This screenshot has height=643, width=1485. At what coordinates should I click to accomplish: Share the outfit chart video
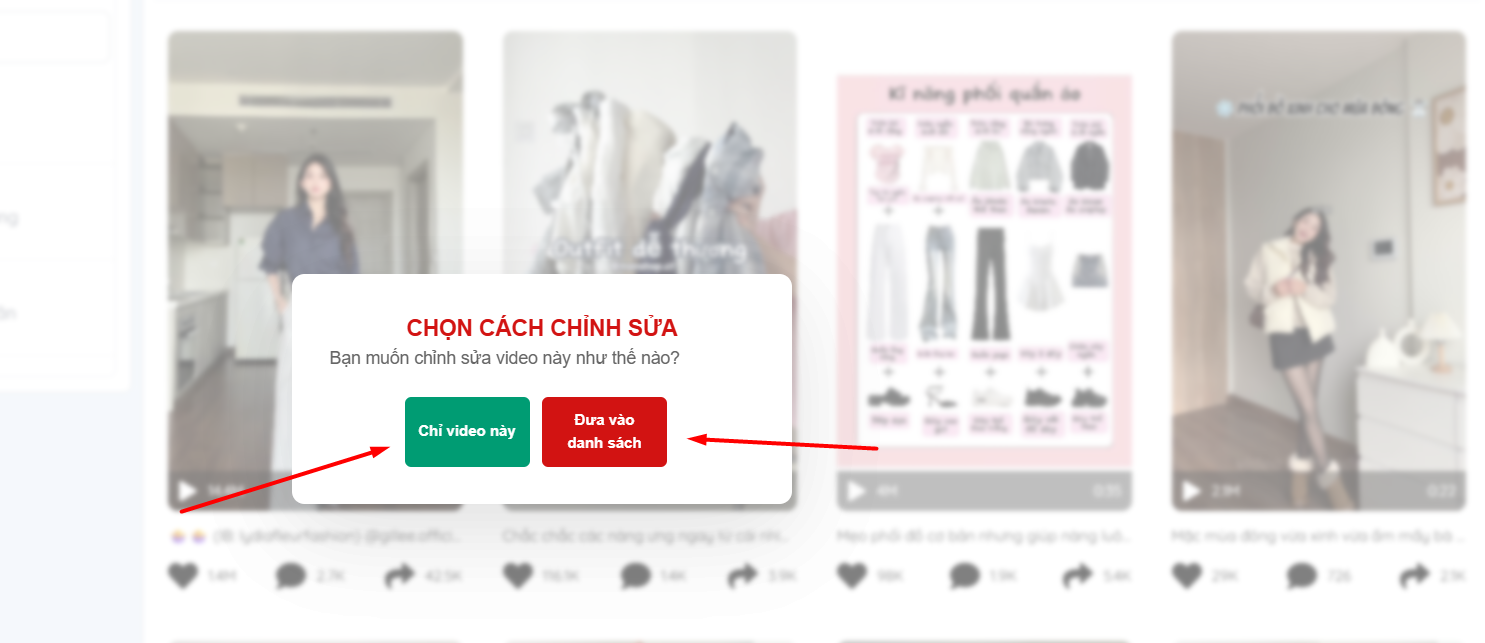point(1078,576)
